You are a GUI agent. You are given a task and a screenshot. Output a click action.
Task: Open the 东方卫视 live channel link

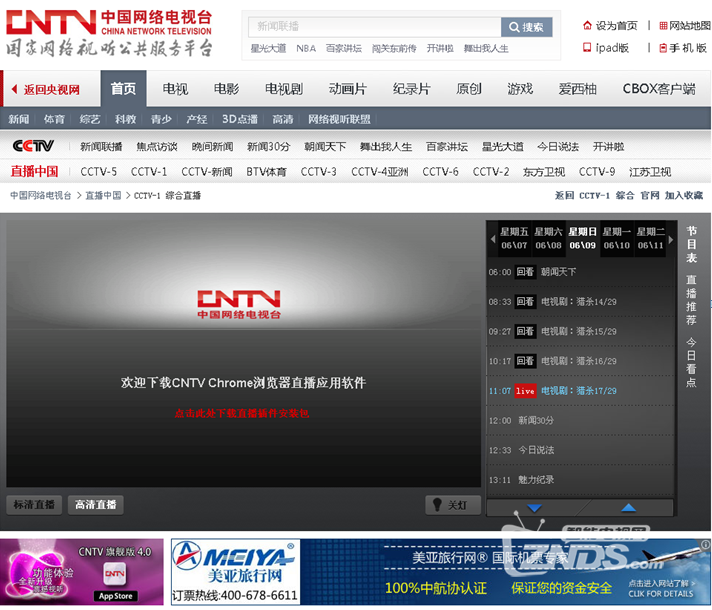(544, 172)
